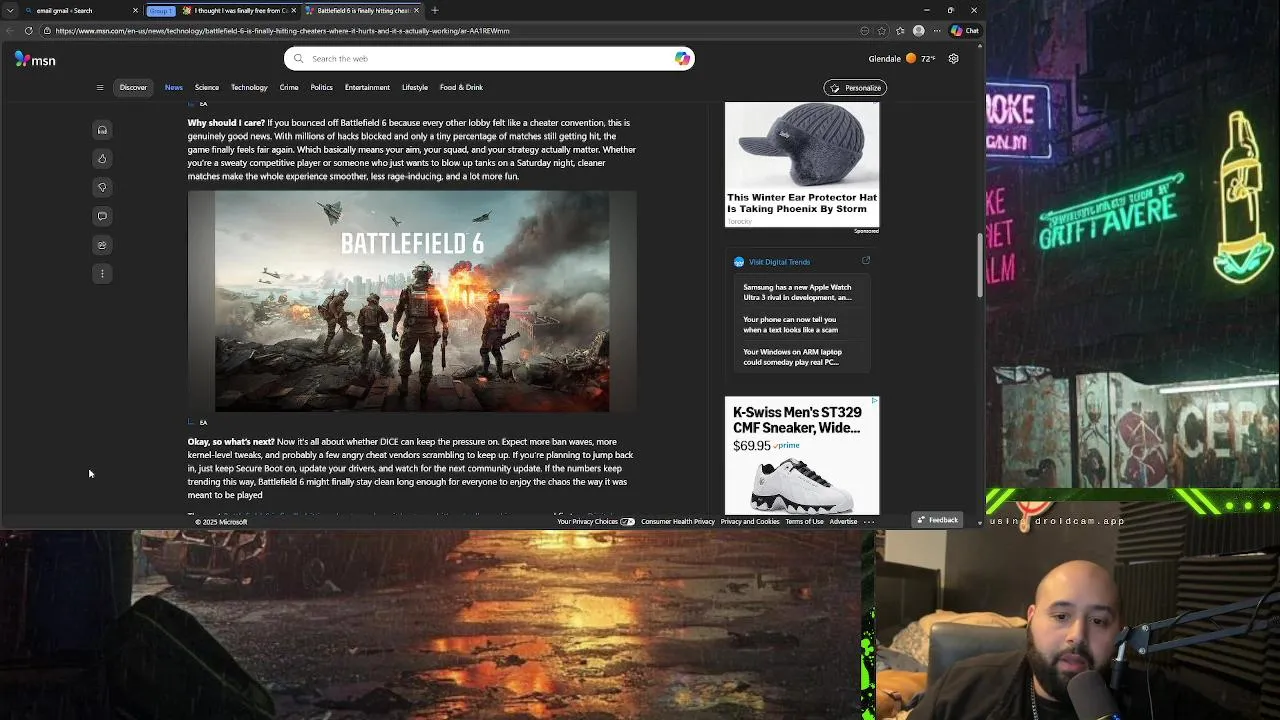Screen dimensions: 1280x720
Task: Open the Crime category
Action: 289,88
